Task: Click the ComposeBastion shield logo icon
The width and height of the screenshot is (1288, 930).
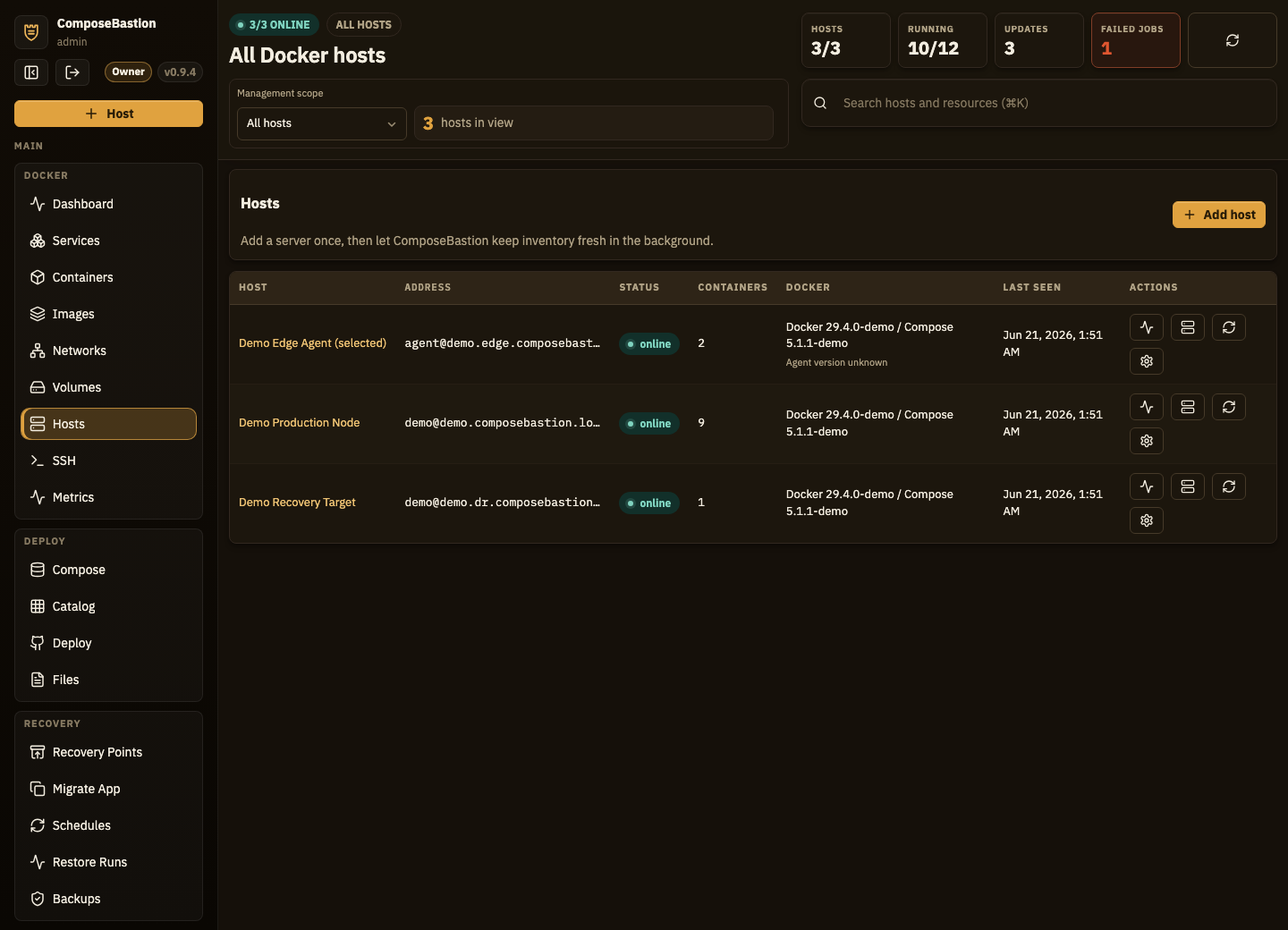Action: [31, 32]
